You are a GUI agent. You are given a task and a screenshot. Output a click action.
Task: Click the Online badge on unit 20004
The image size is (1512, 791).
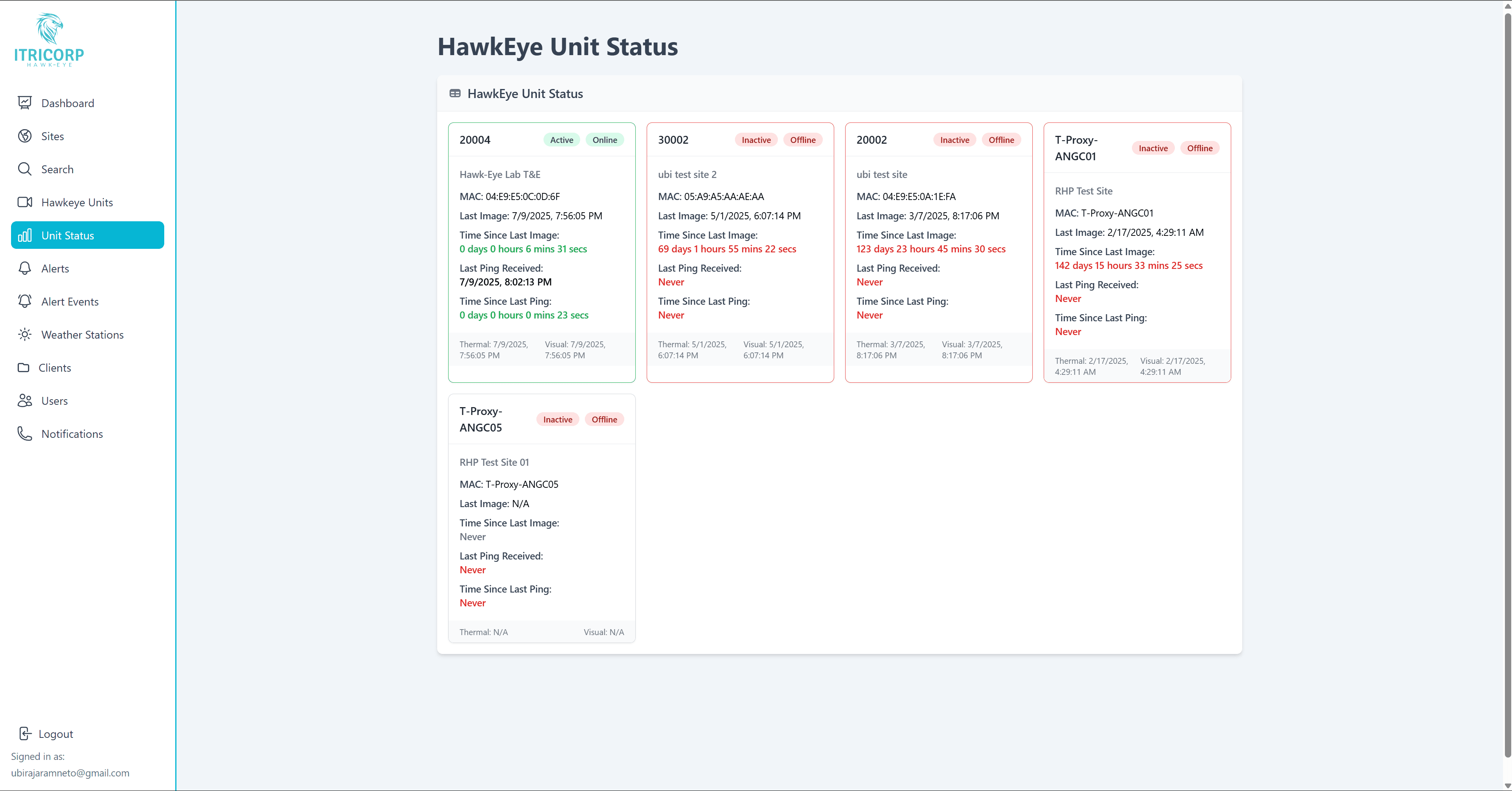point(604,140)
